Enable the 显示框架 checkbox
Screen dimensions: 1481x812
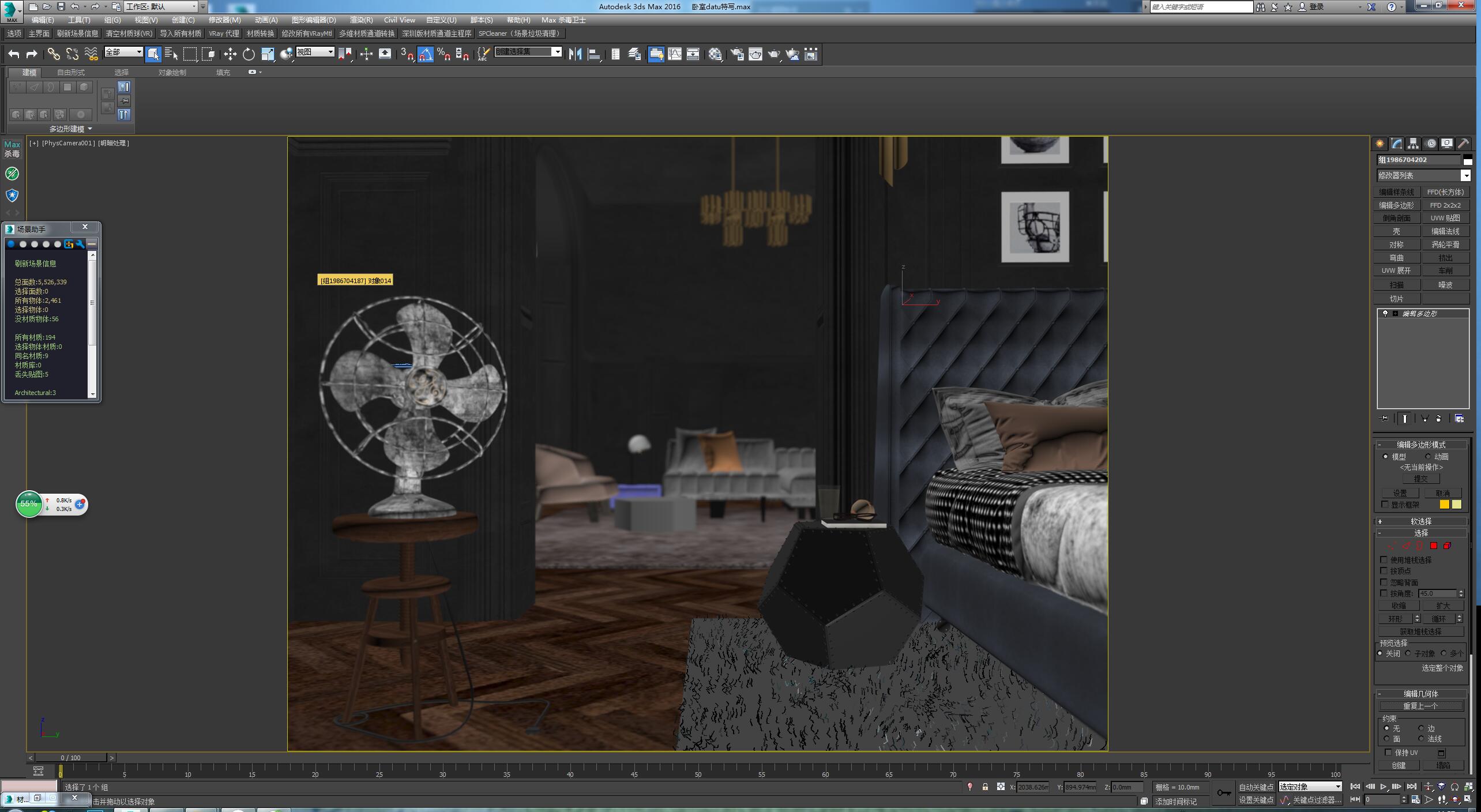1385,505
